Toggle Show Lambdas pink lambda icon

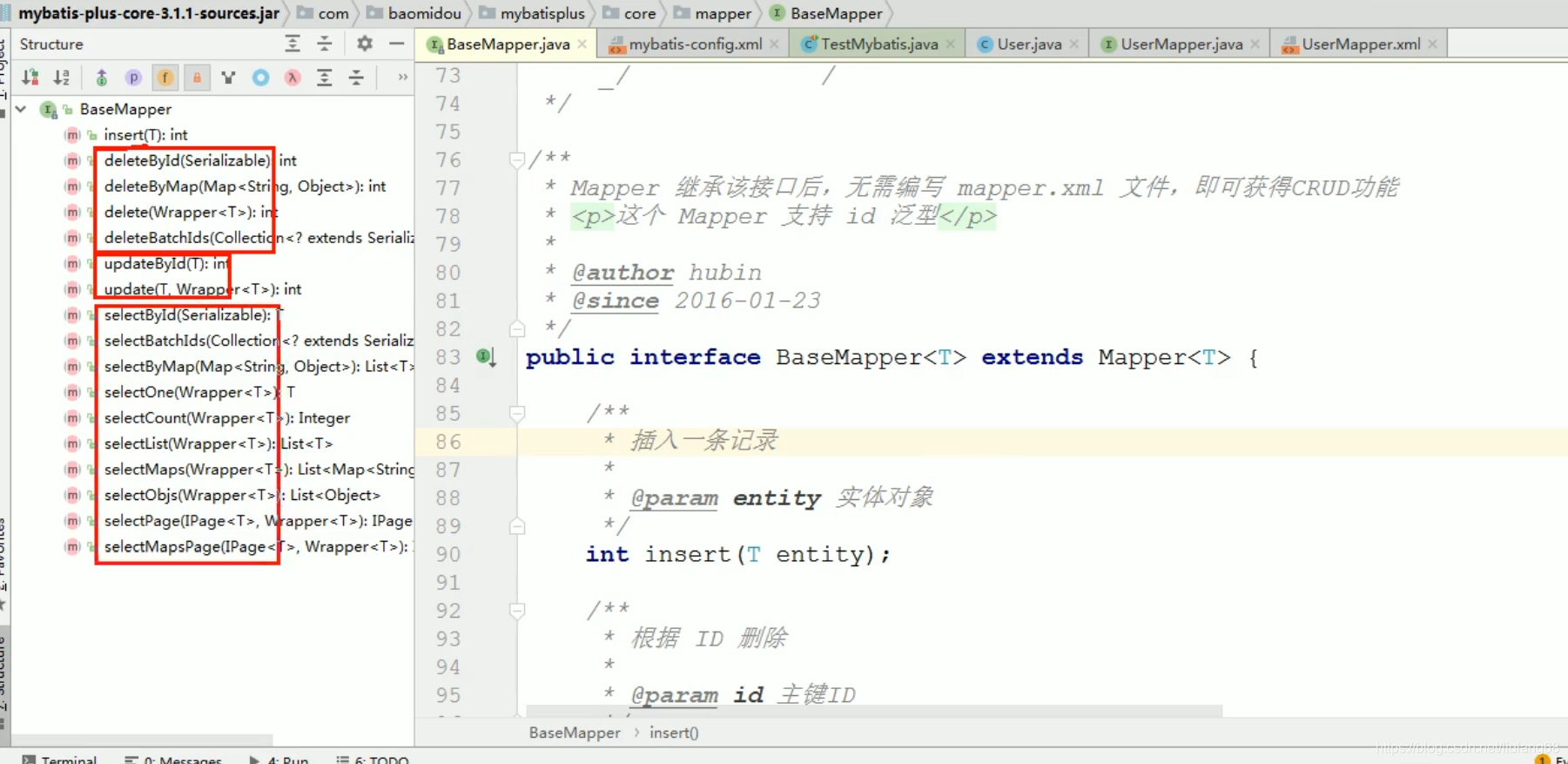click(293, 78)
